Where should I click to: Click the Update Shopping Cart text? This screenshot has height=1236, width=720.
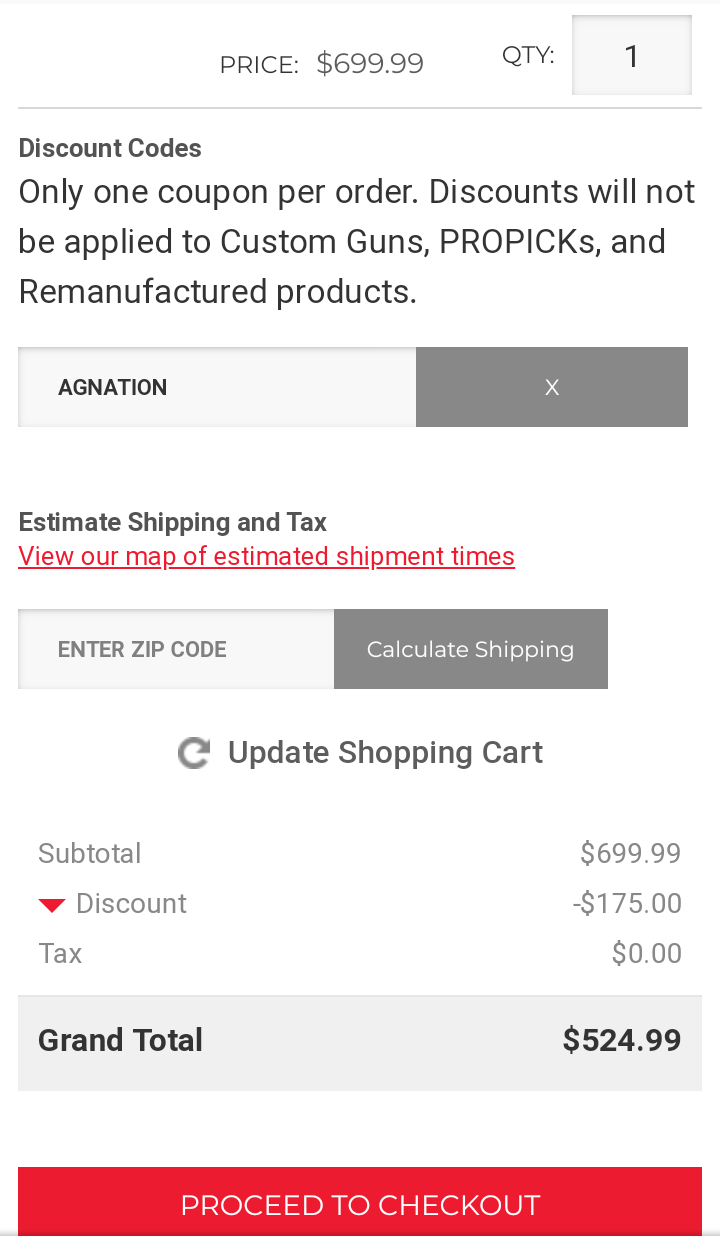[x=385, y=753]
